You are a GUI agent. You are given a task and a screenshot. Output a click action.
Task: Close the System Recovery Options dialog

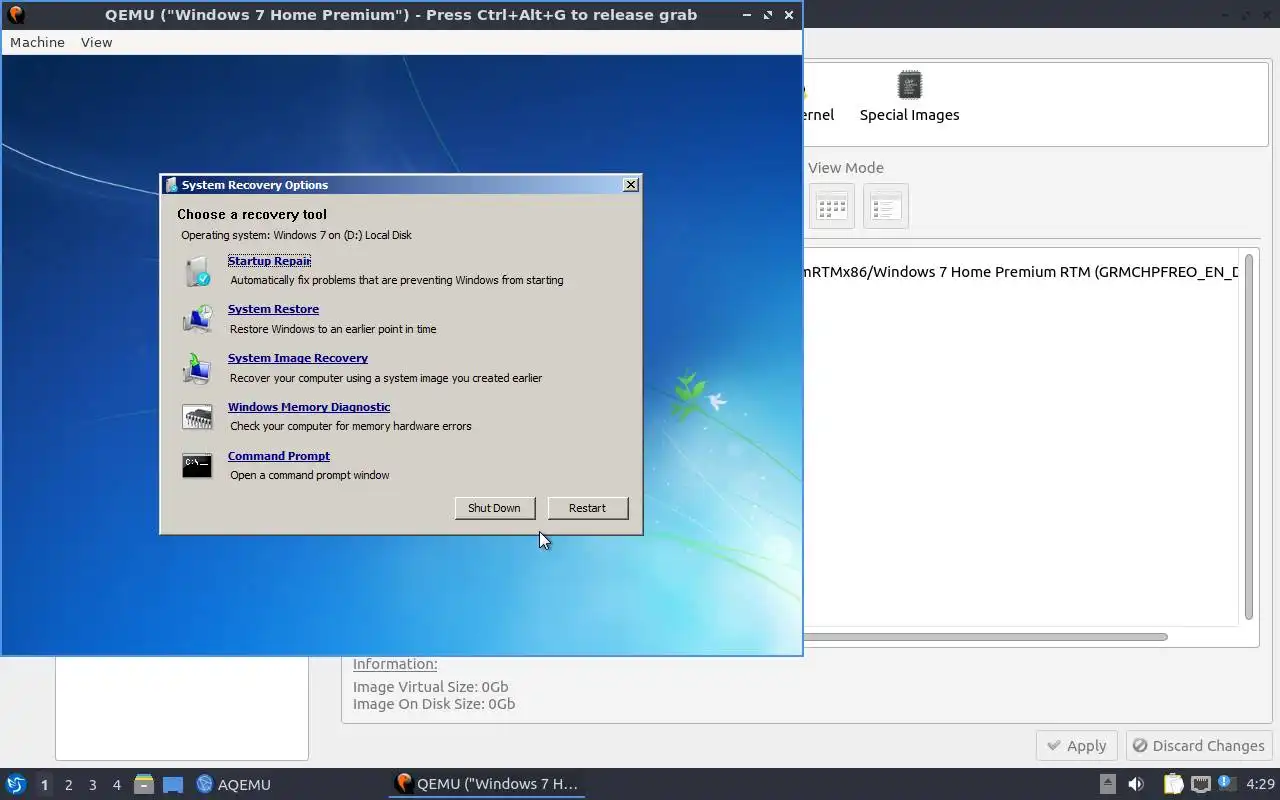coord(631,185)
